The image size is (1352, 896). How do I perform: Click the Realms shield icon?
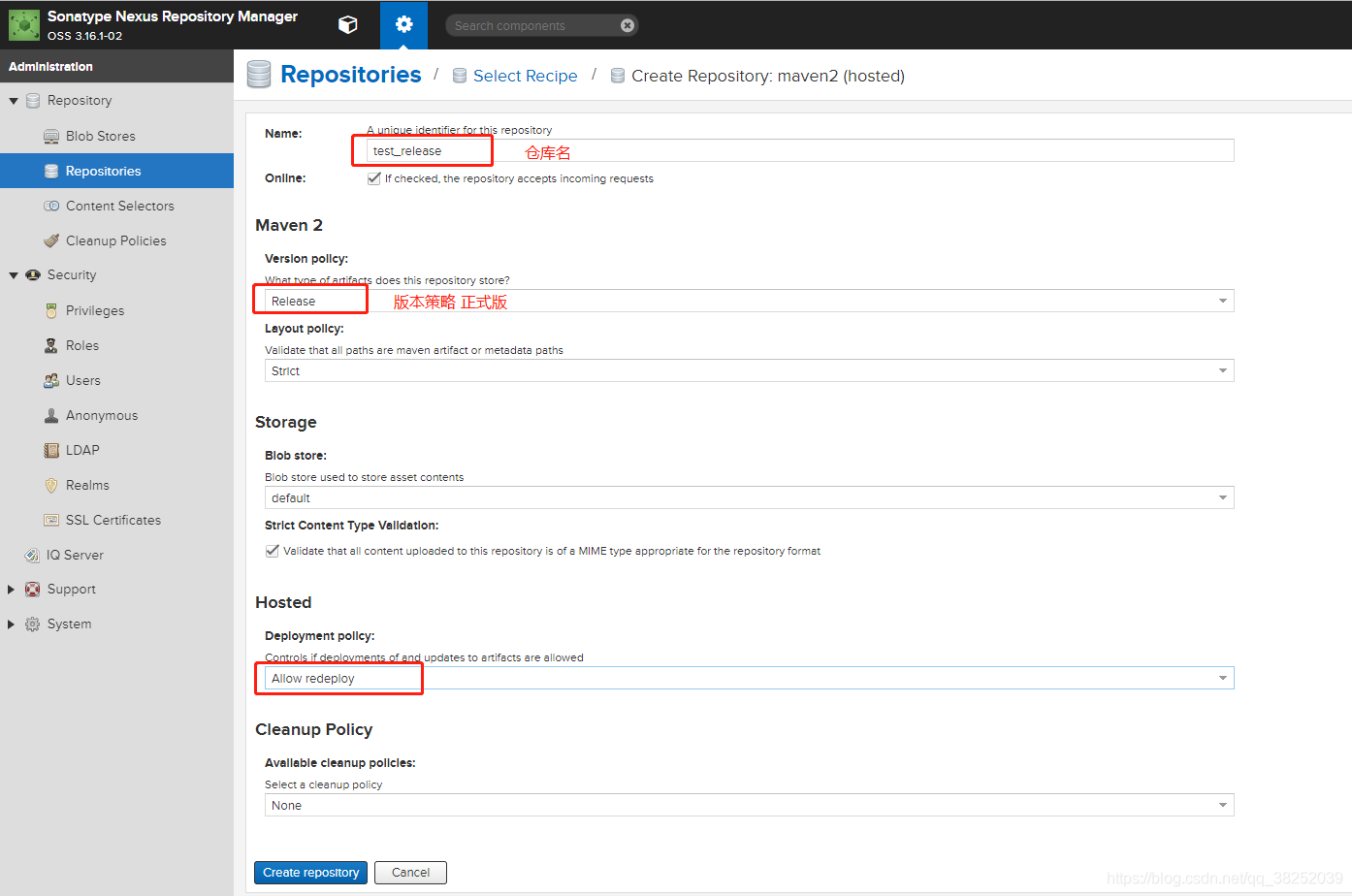51,485
